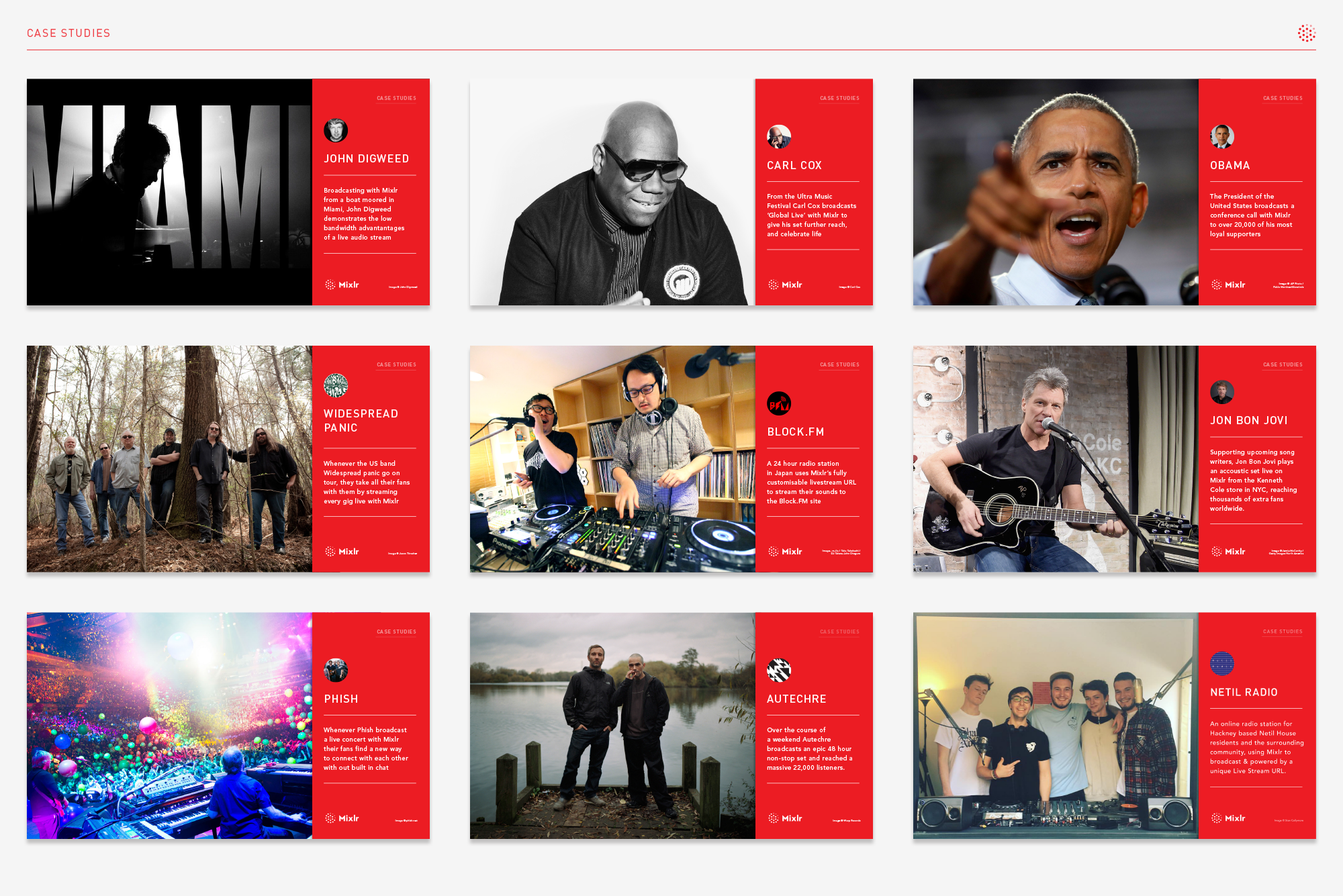
Task: Click the 'A 24 hour radio station' description
Action: 812,483
